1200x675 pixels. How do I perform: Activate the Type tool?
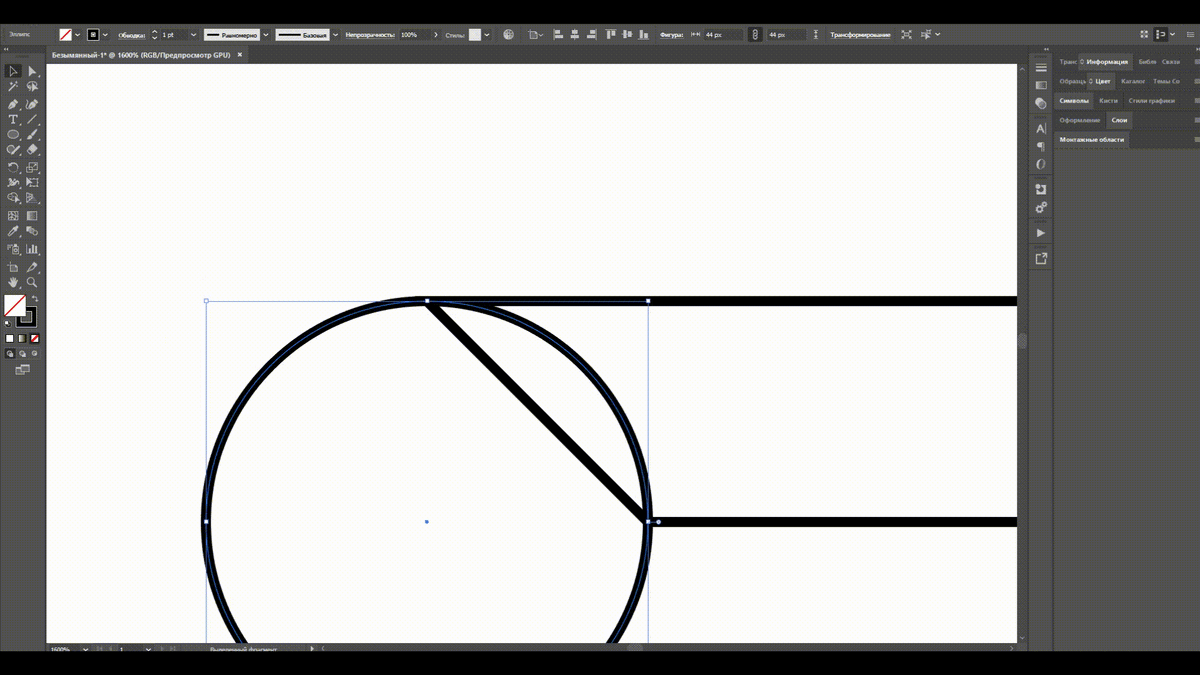click(13, 119)
